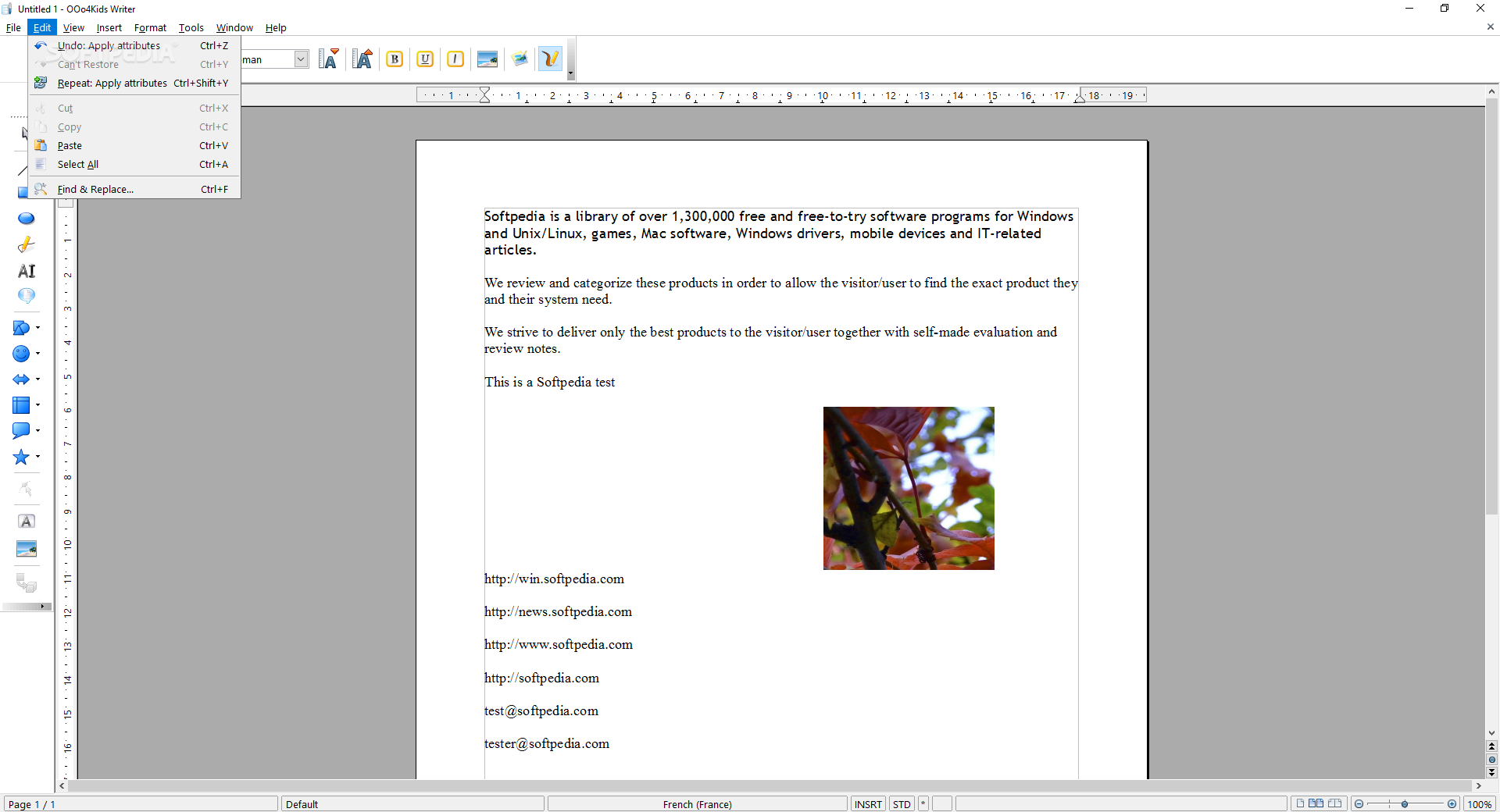Click insert picture icon in top toolbar
Image resolution: width=1500 pixels, height=812 pixels.
tap(487, 59)
